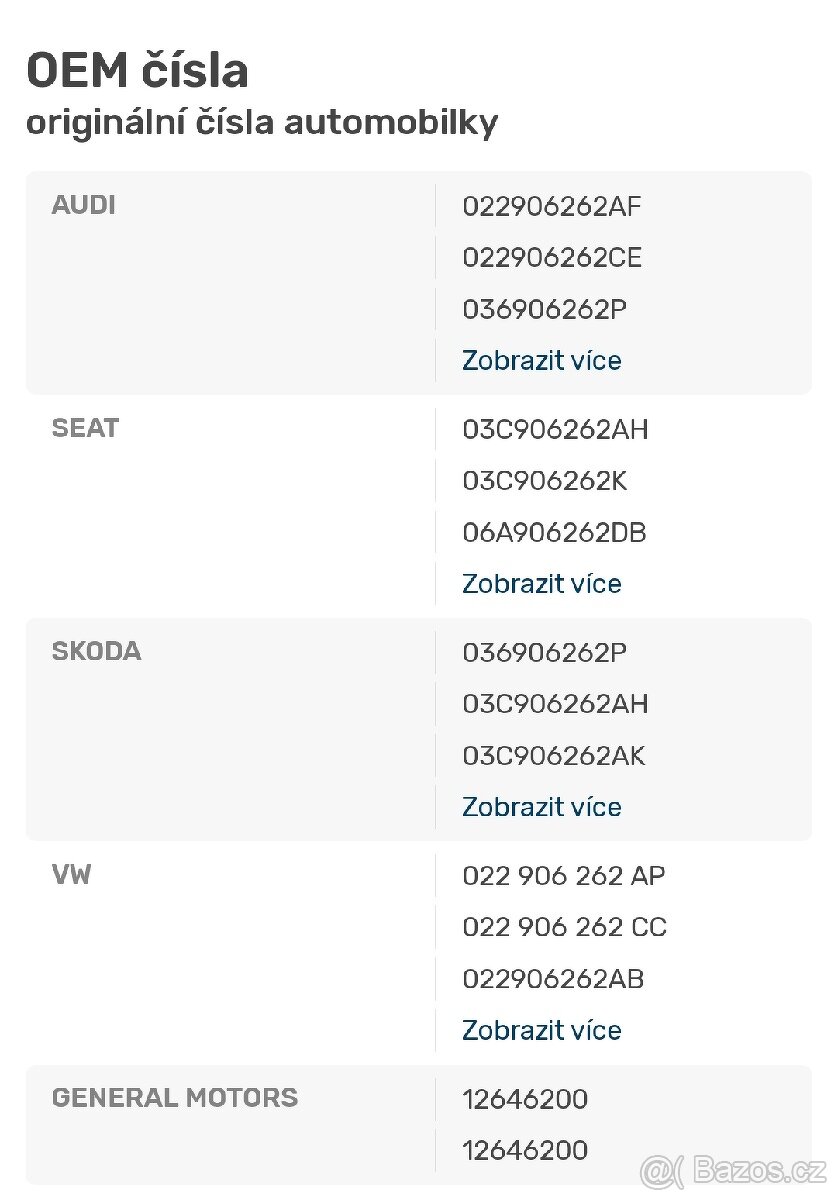Click the AUDI number 022906262AF
This screenshot has height=1200, width=837.
[x=552, y=207]
